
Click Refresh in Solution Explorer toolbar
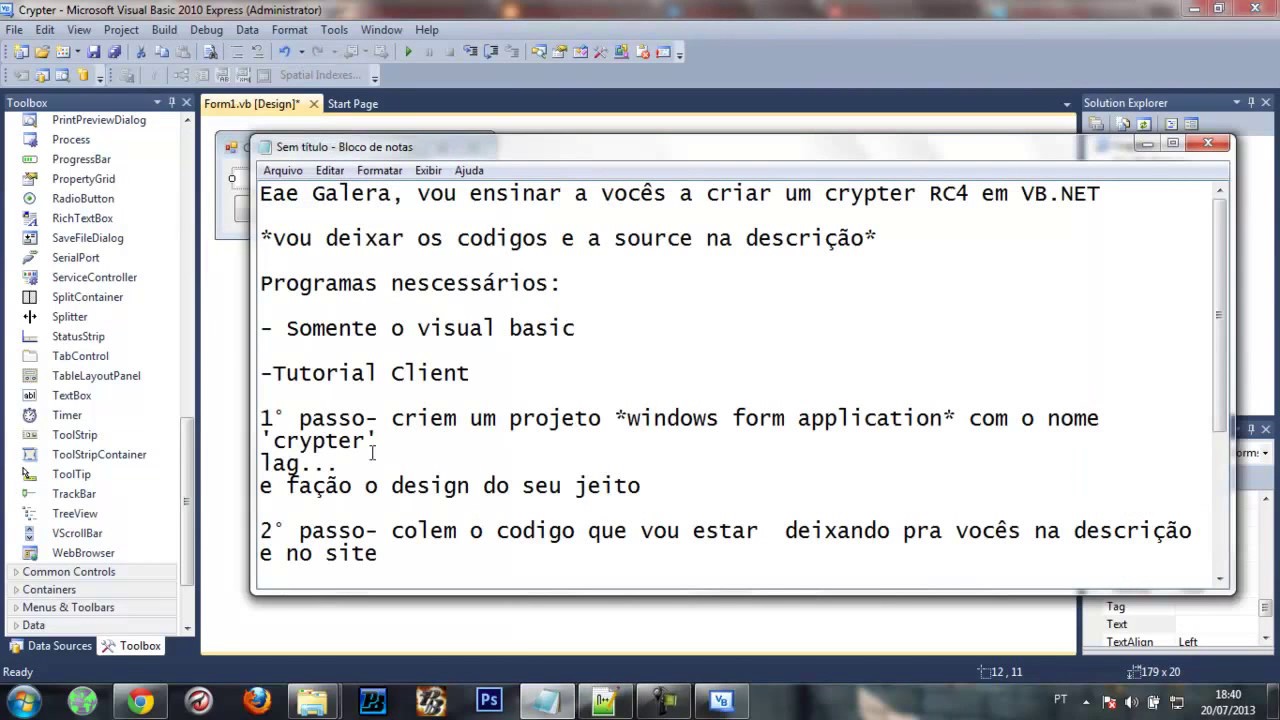[x=1144, y=124]
